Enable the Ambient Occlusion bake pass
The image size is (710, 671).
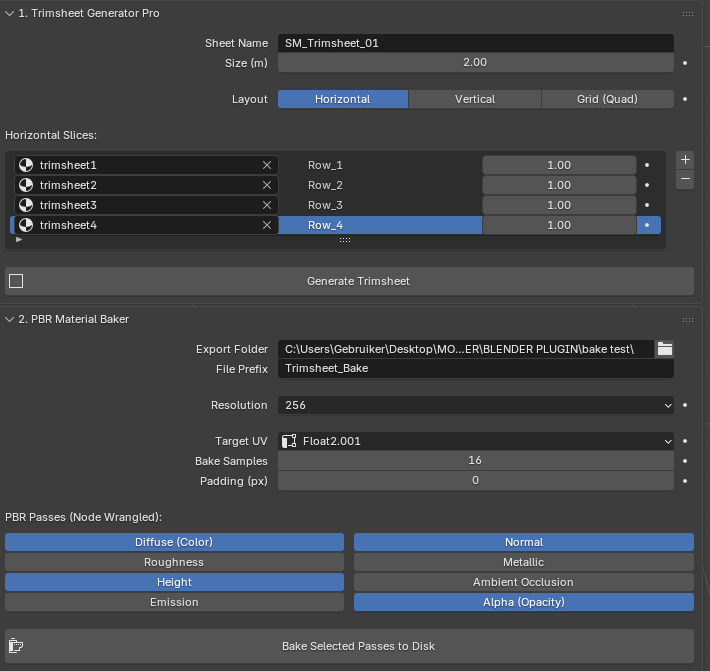(x=524, y=582)
